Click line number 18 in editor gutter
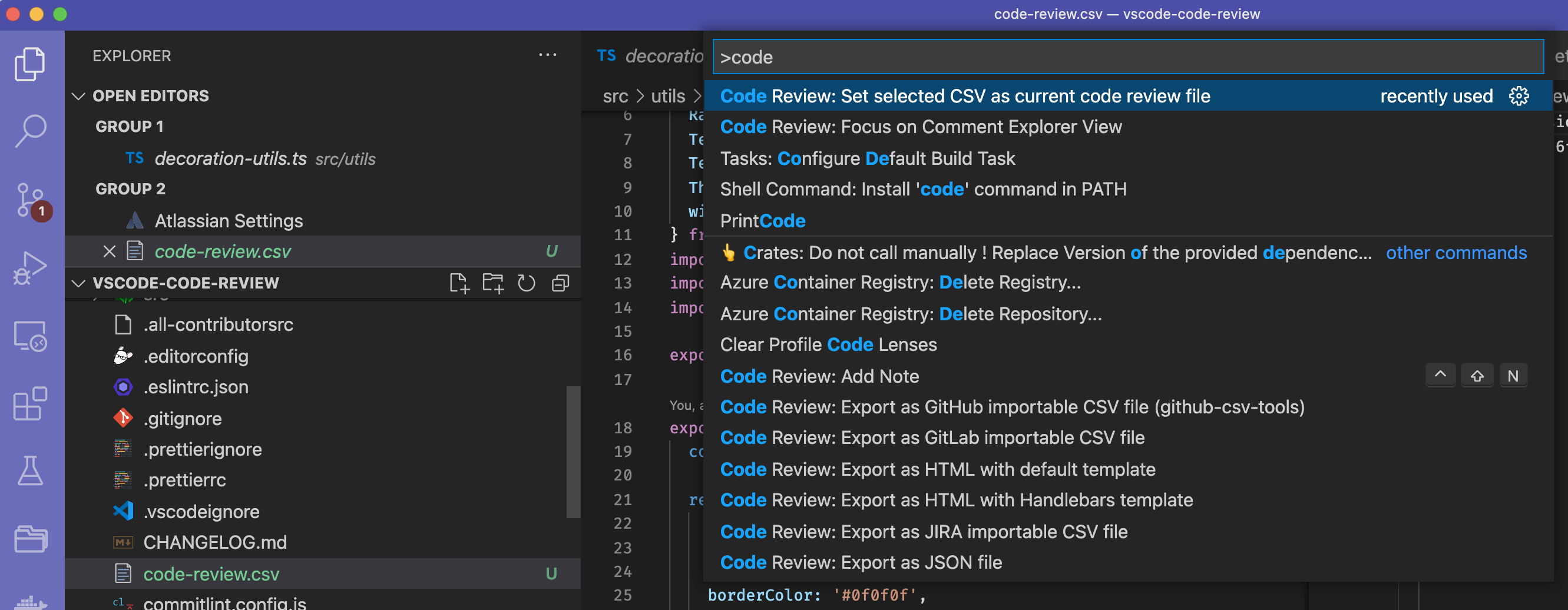Viewport: 1568px width, 610px height. pyautogui.click(x=622, y=428)
